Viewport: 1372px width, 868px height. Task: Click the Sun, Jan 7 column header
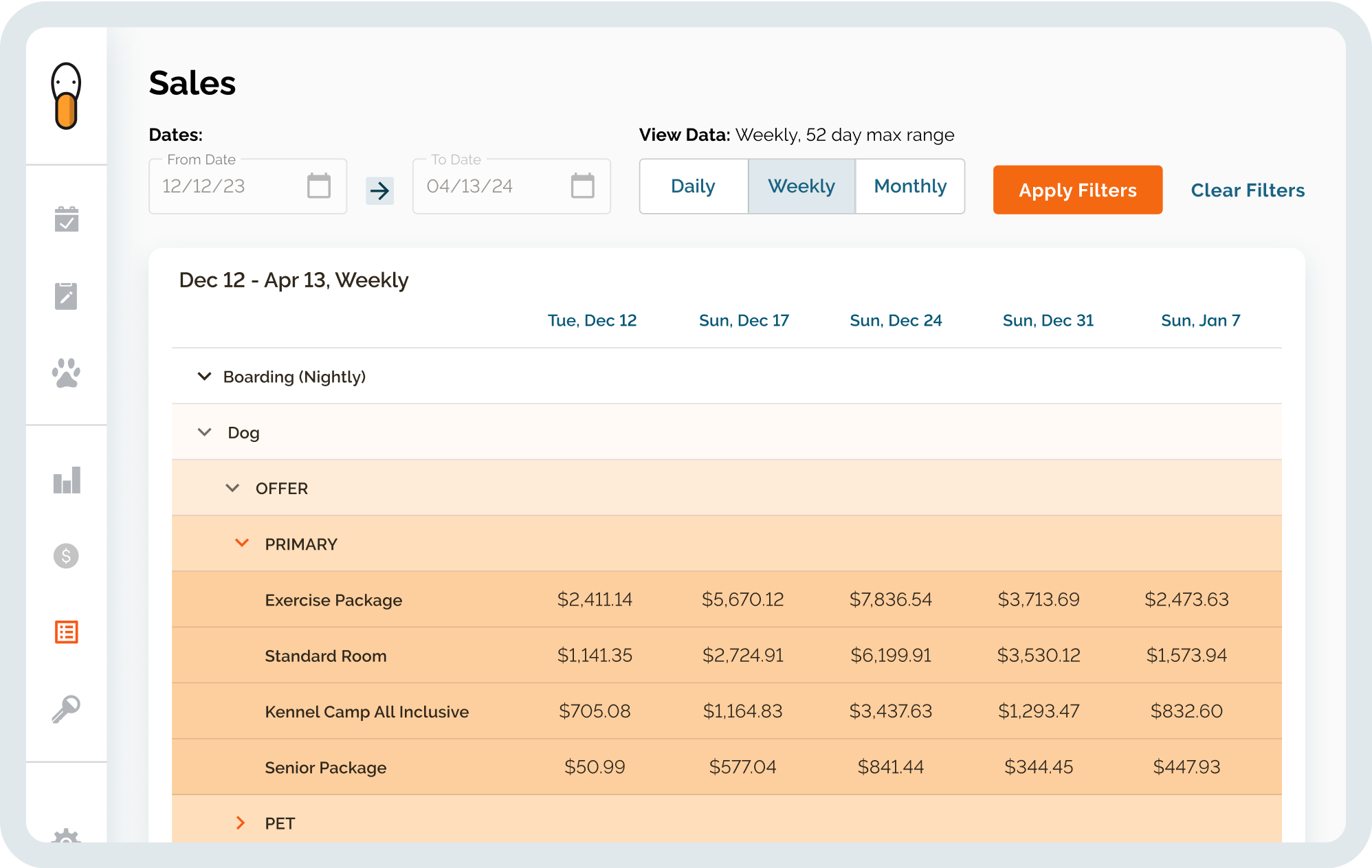pos(1200,320)
